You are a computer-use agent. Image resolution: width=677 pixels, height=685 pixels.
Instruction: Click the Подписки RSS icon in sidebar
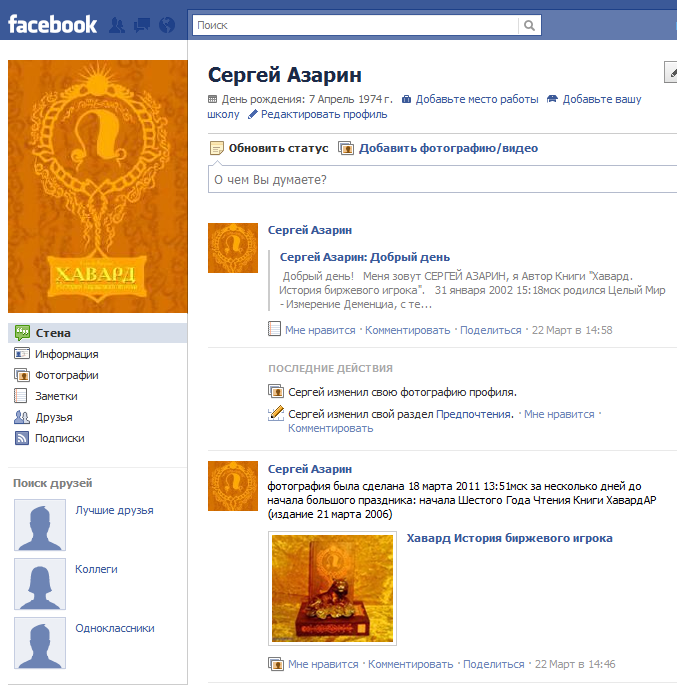[x=22, y=438]
